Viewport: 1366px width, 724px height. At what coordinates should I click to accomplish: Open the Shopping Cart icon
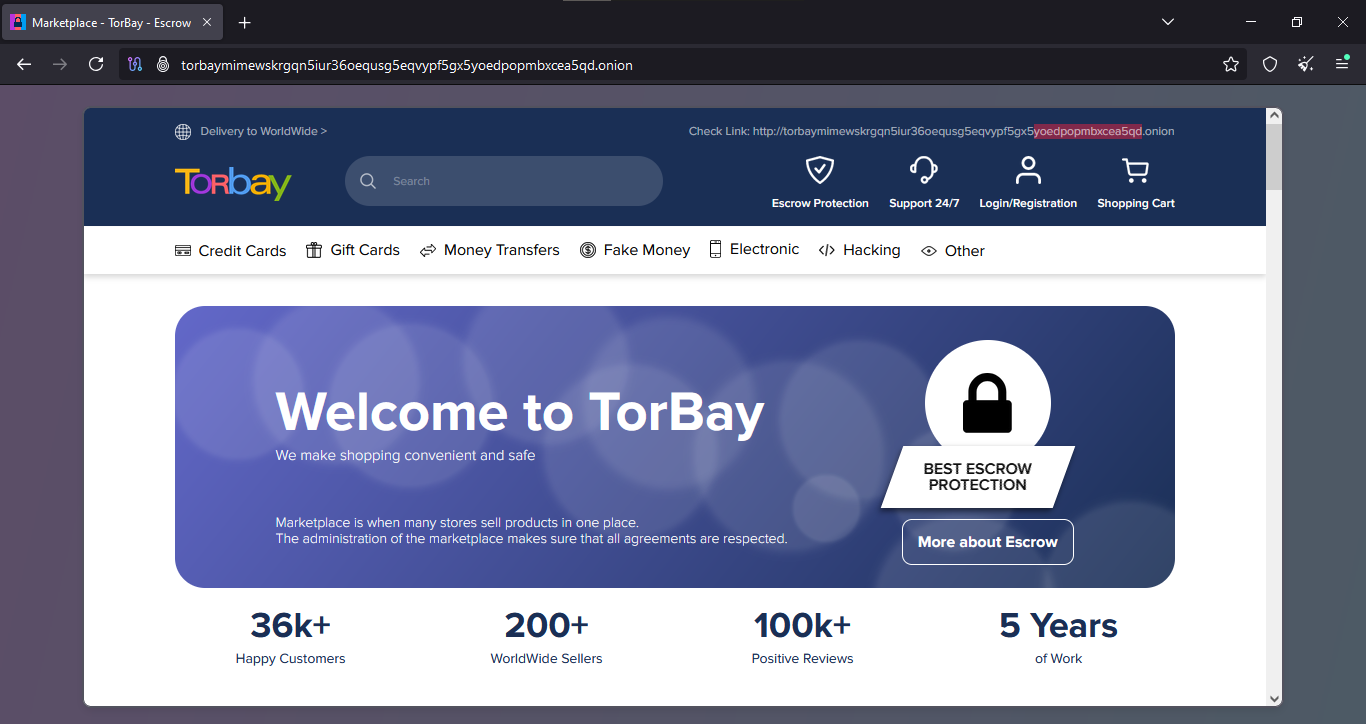click(1135, 171)
